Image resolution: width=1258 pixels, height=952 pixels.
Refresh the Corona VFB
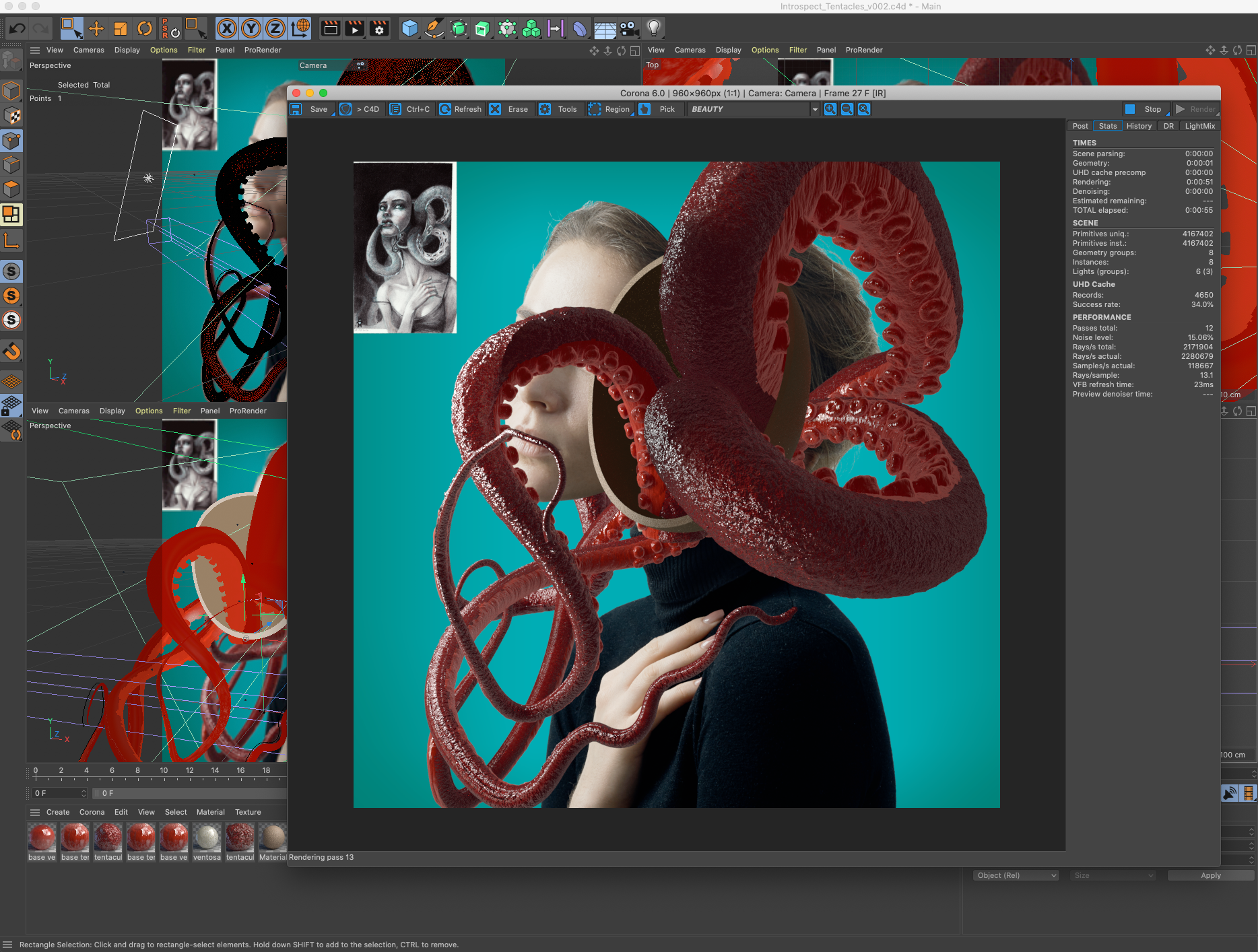[x=461, y=109]
